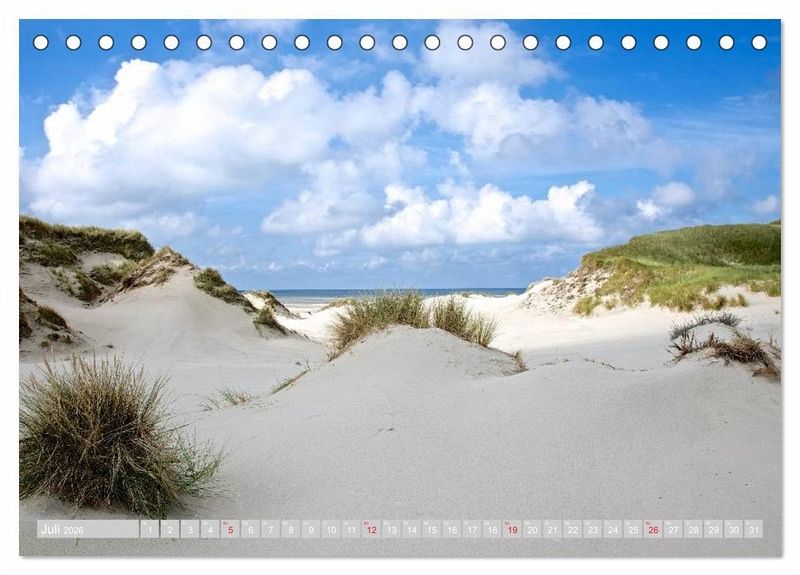Click on day number 22
The image size is (800, 575).
coord(573,529)
